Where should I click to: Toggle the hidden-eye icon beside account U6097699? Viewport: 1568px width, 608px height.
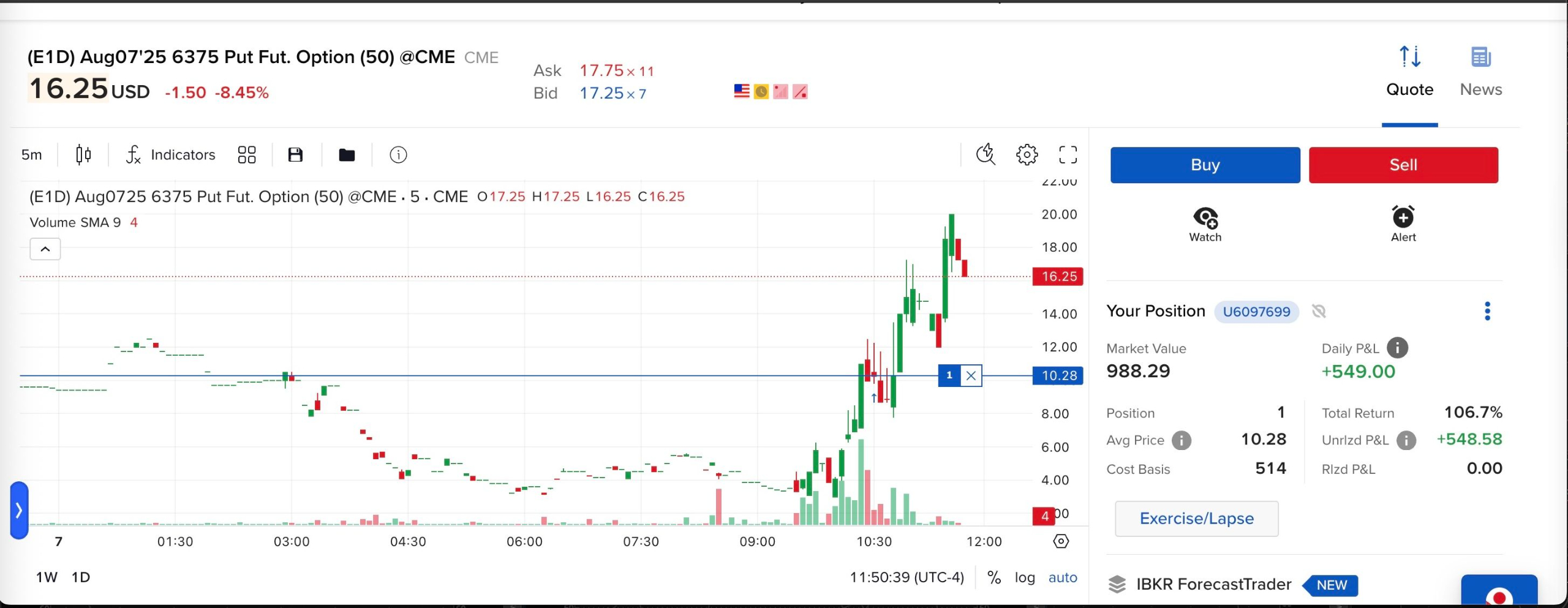[x=1319, y=312]
